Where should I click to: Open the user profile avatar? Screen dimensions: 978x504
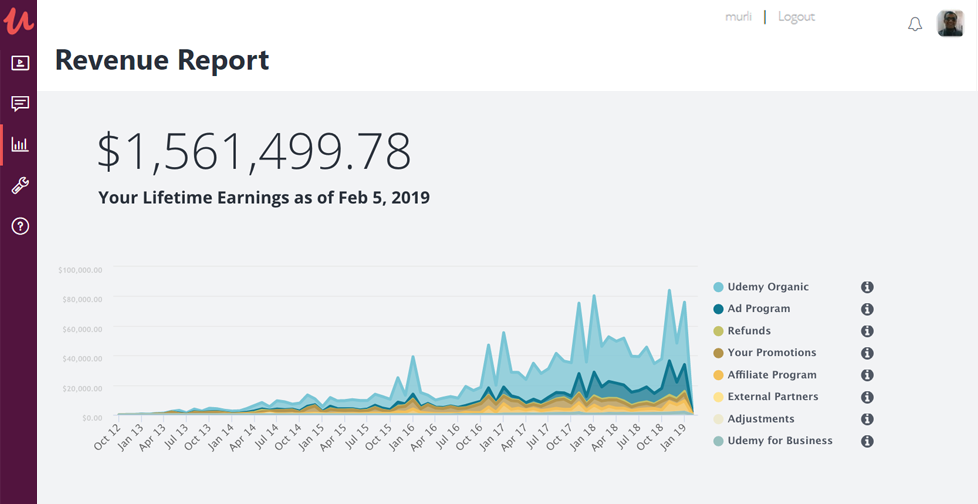point(950,24)
